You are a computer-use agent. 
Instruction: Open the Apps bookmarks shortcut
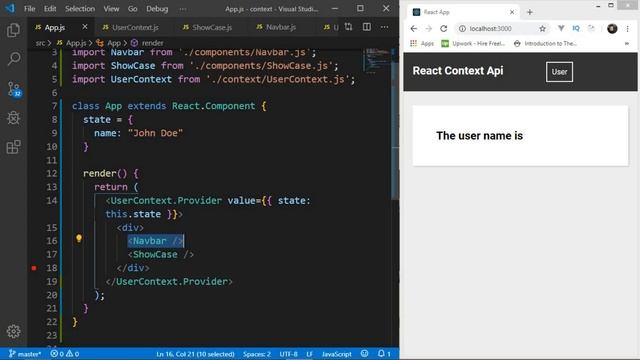[422, 43]
